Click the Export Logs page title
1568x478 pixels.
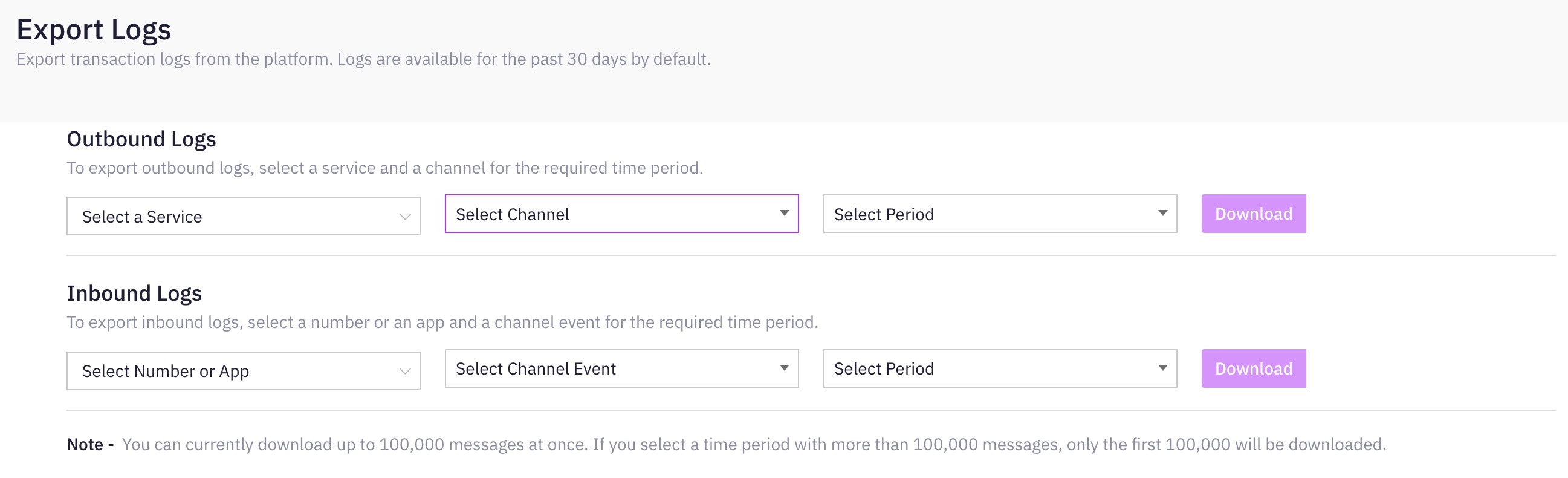(94, 28)
